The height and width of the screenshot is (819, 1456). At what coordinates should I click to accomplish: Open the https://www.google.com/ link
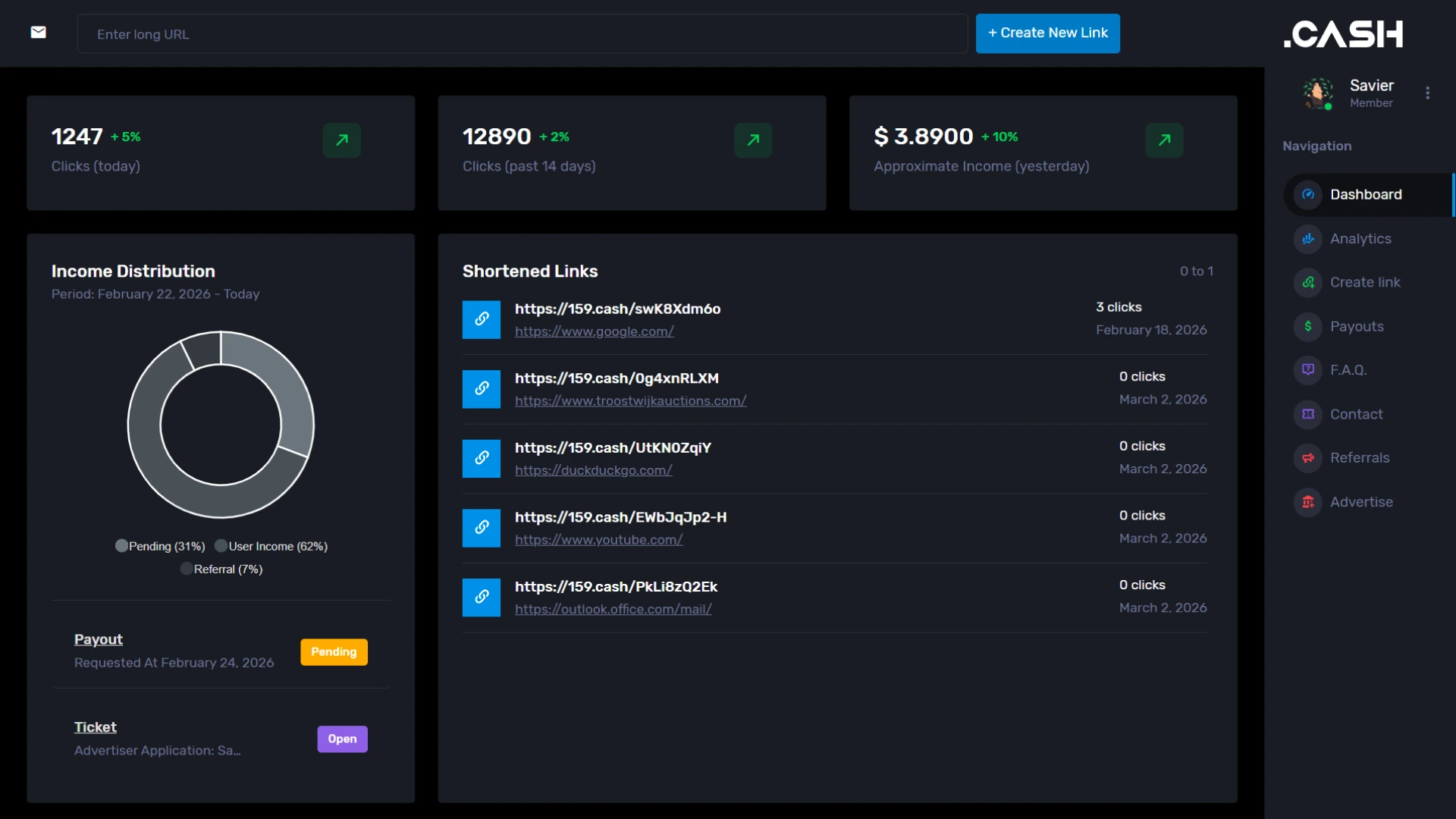pos(594,331)
